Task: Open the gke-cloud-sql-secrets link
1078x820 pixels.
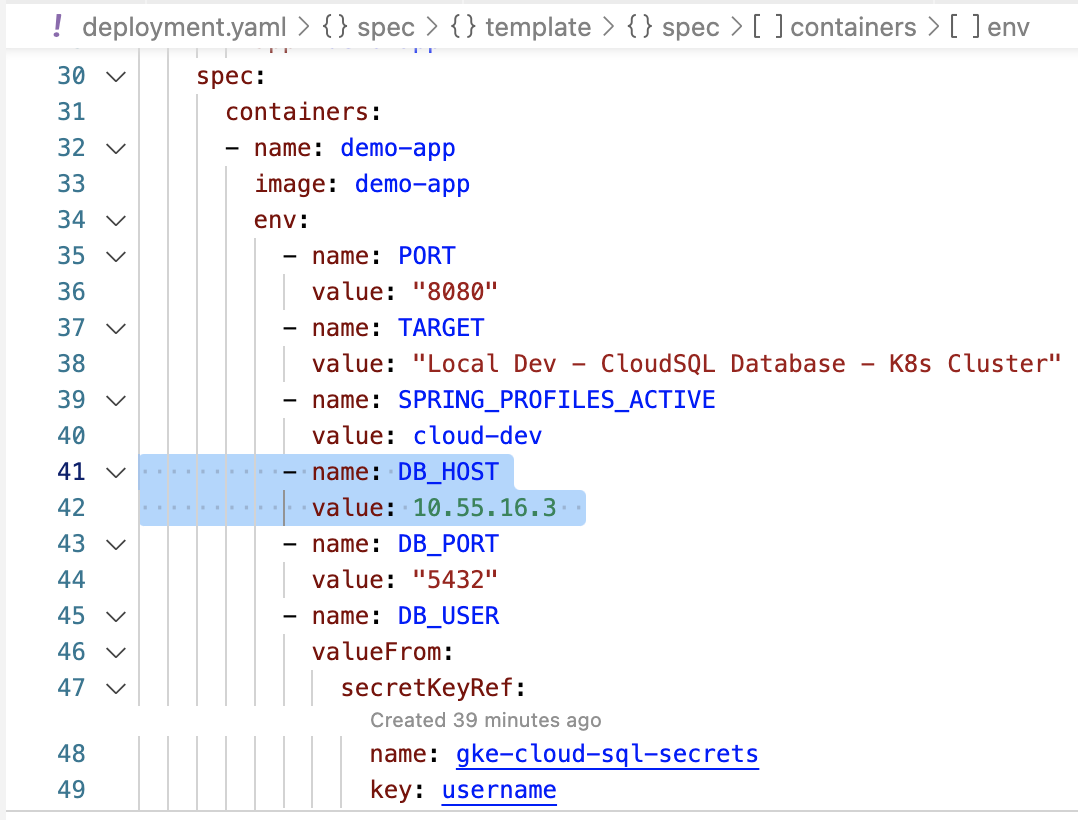Action: [606, 753]
